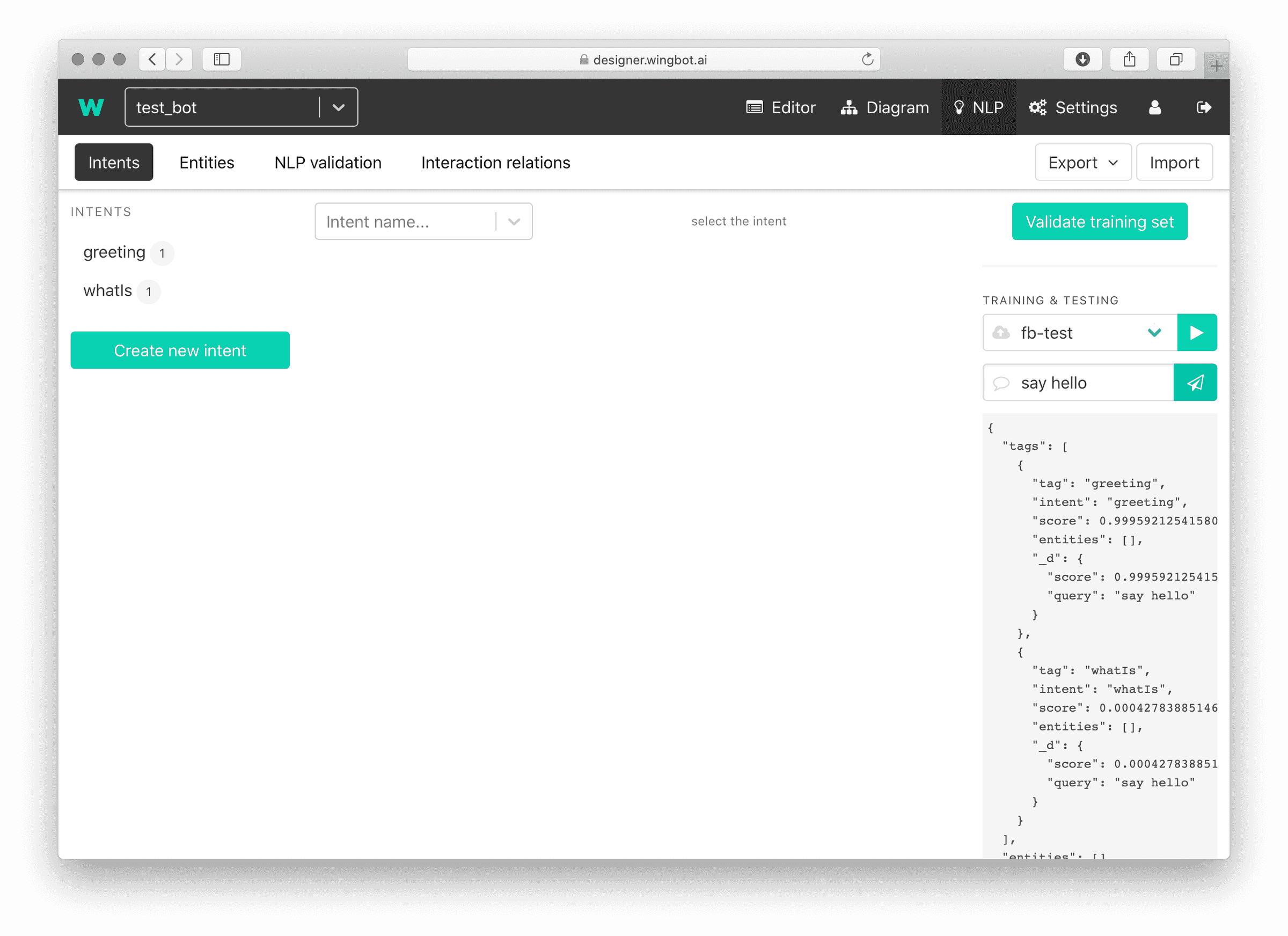The height and width of the screenshot is (936, 1288).
Task: Expand the fb-test model dropdown
Action: (x=1153, y=332)
